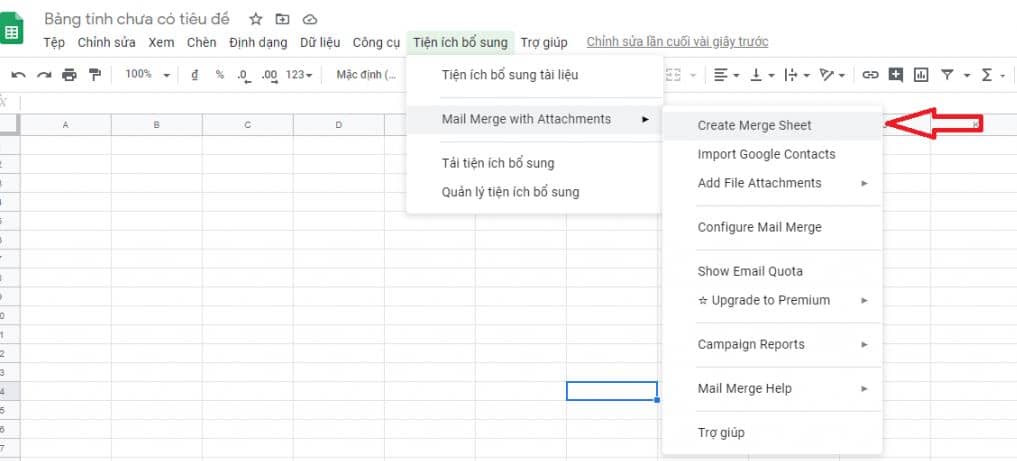Expand the text rotation dropdown arrow
The height and width of the screenshot is (461, 1017).
coord(841,76)
